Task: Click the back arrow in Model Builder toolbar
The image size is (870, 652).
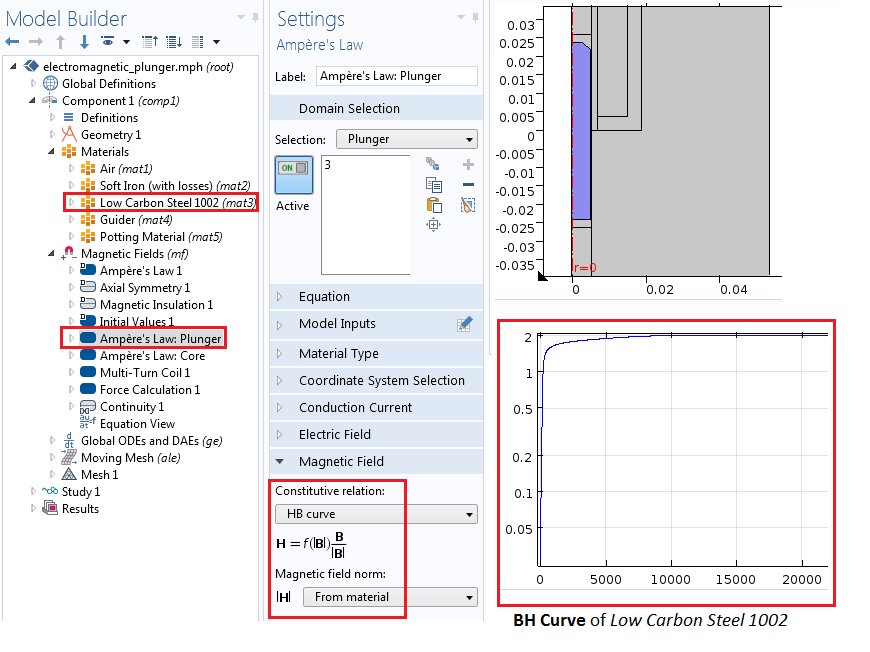Action: coord(13,42)
